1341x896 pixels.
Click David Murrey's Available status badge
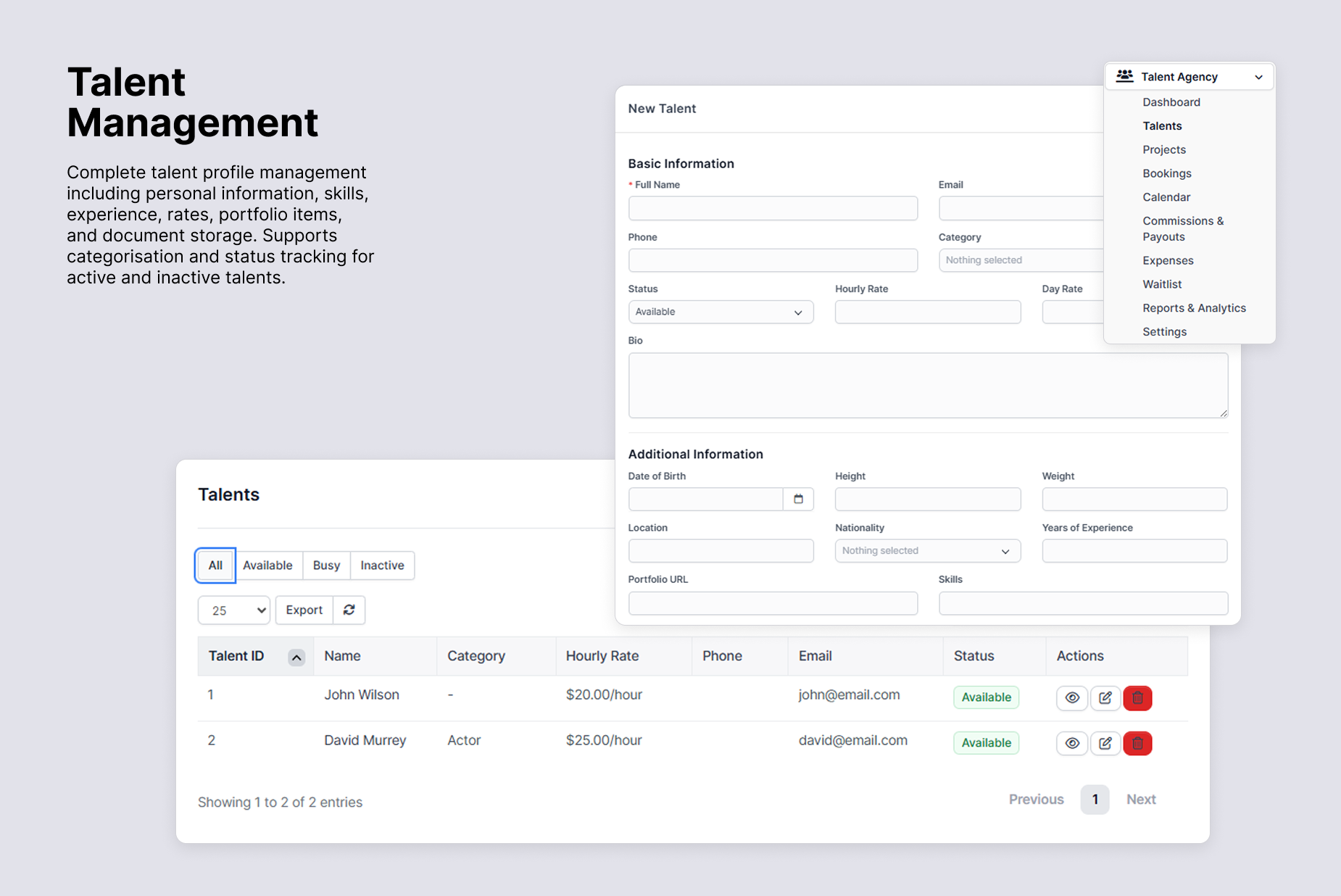coord(986,743)
